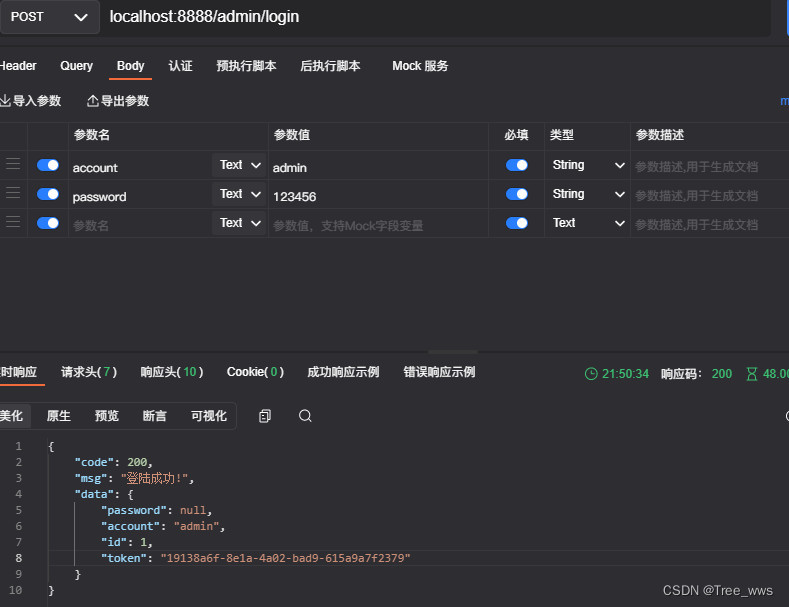Click empty 参数值 Mock field
The image size is (789, 607).
tap(379, 225)
